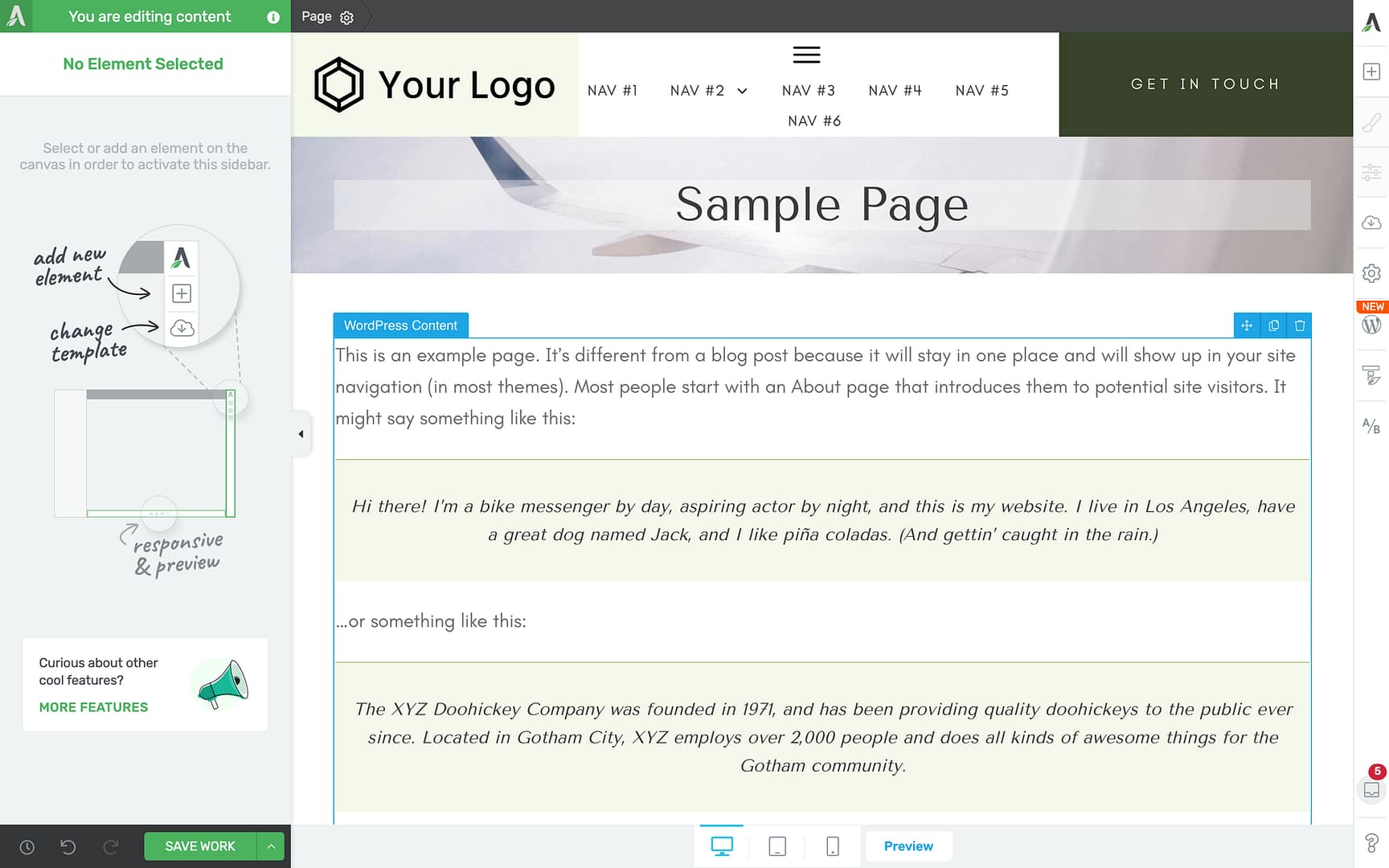Collapse the left sidebar panel
Screen dimensions: 1389x868
(x=301, y=434)
